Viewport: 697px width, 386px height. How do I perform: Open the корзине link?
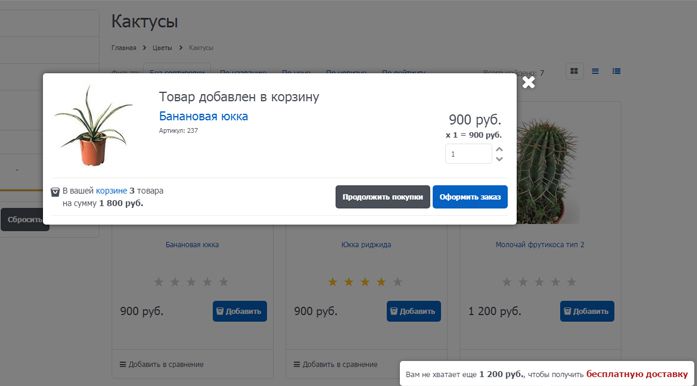pos(111,190)
